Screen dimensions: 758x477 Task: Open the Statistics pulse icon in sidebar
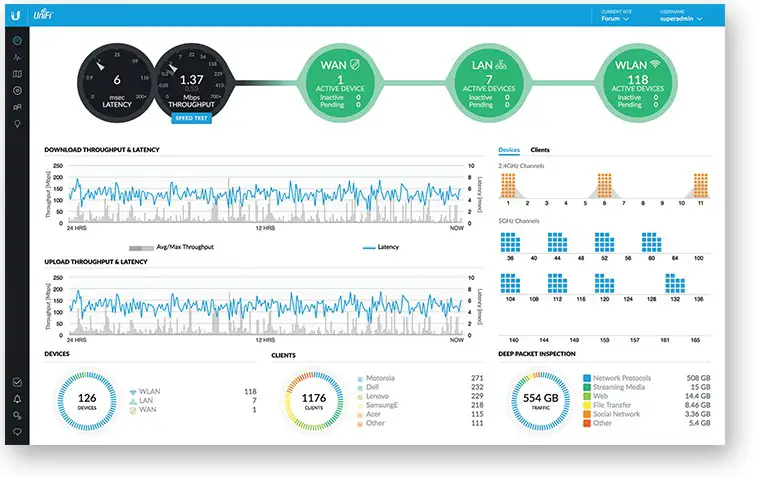(x=17, y=58)
